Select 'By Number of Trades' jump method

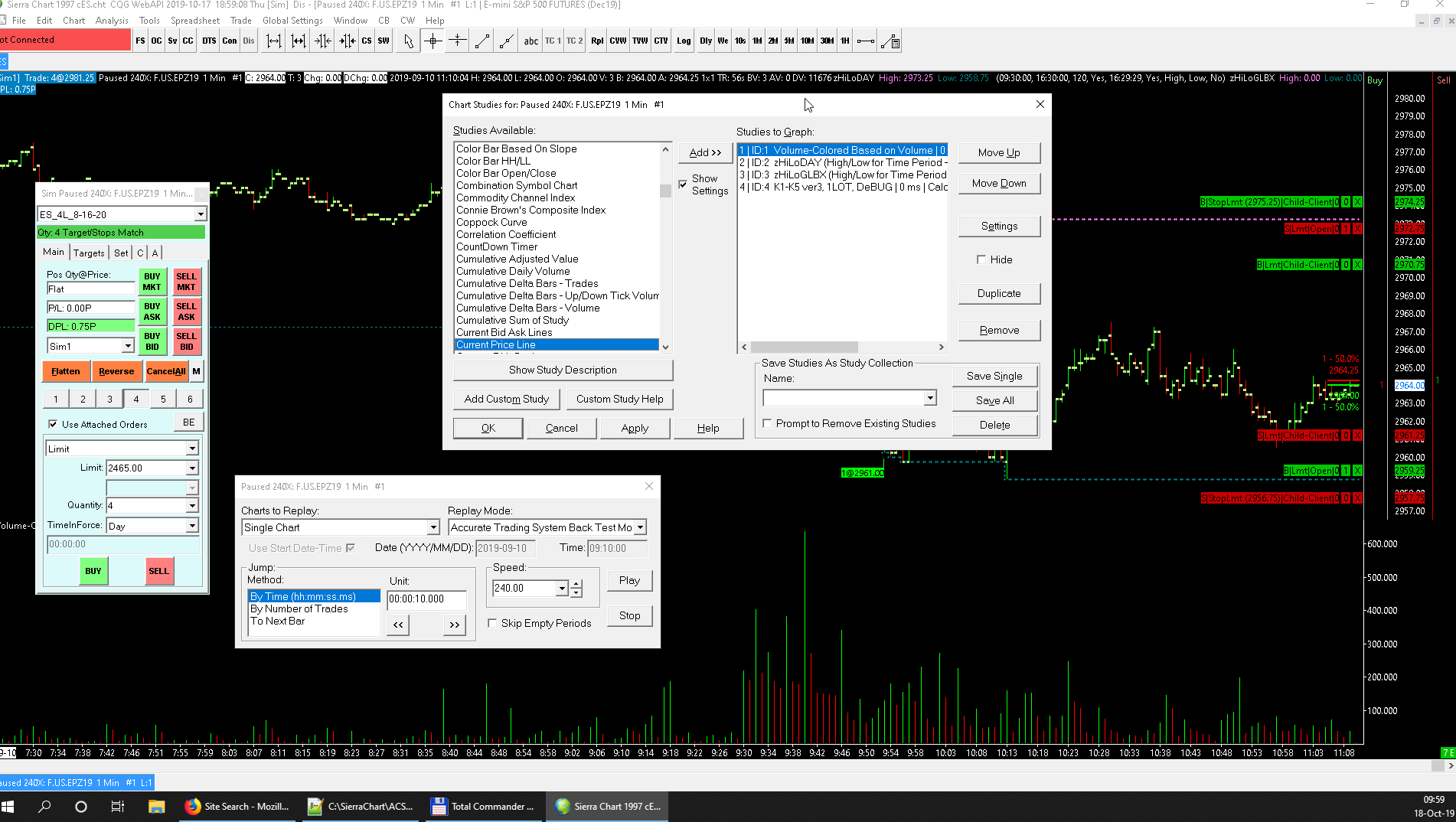pyautogui.click(x=299, y=608)
